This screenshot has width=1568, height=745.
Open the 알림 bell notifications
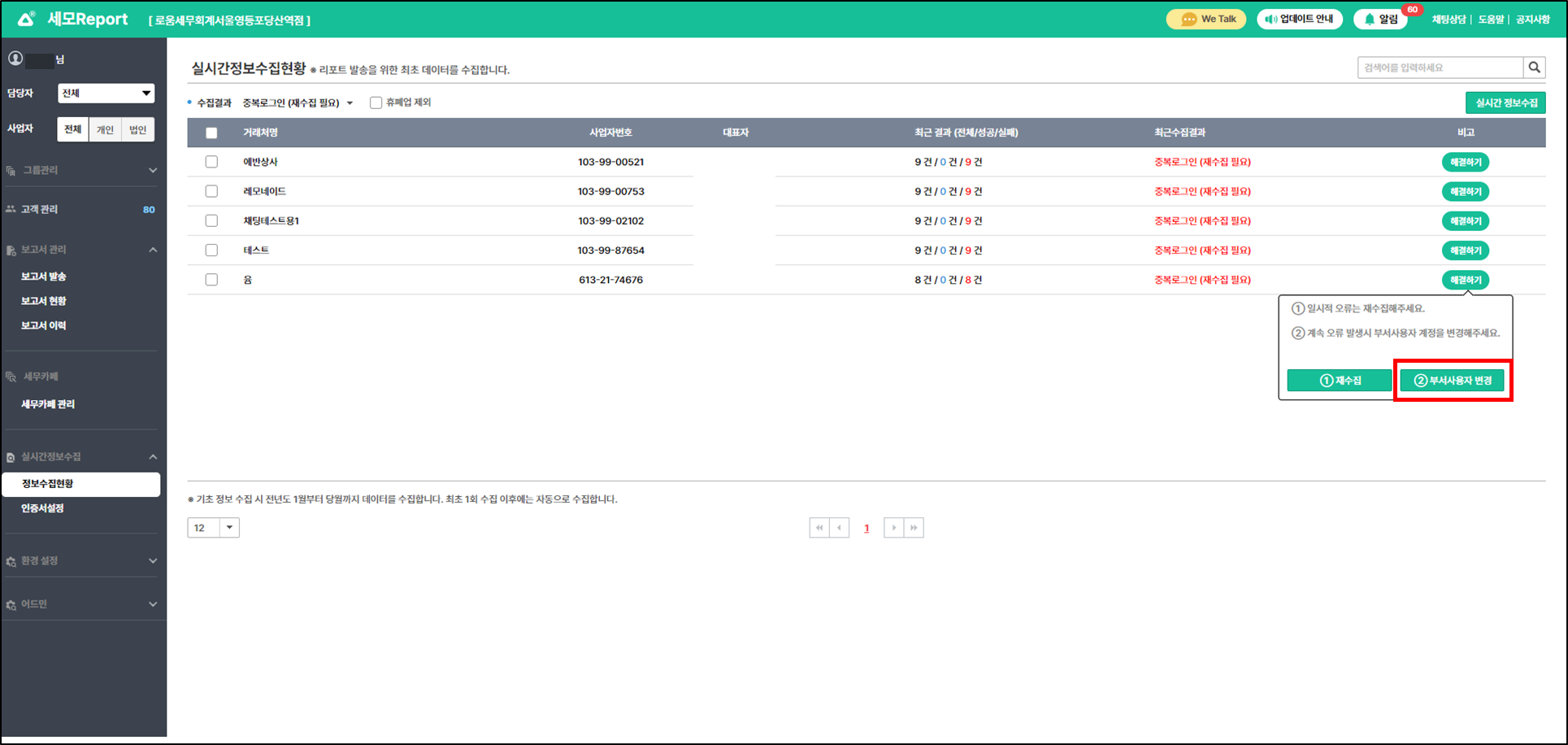click(1379, 20)
